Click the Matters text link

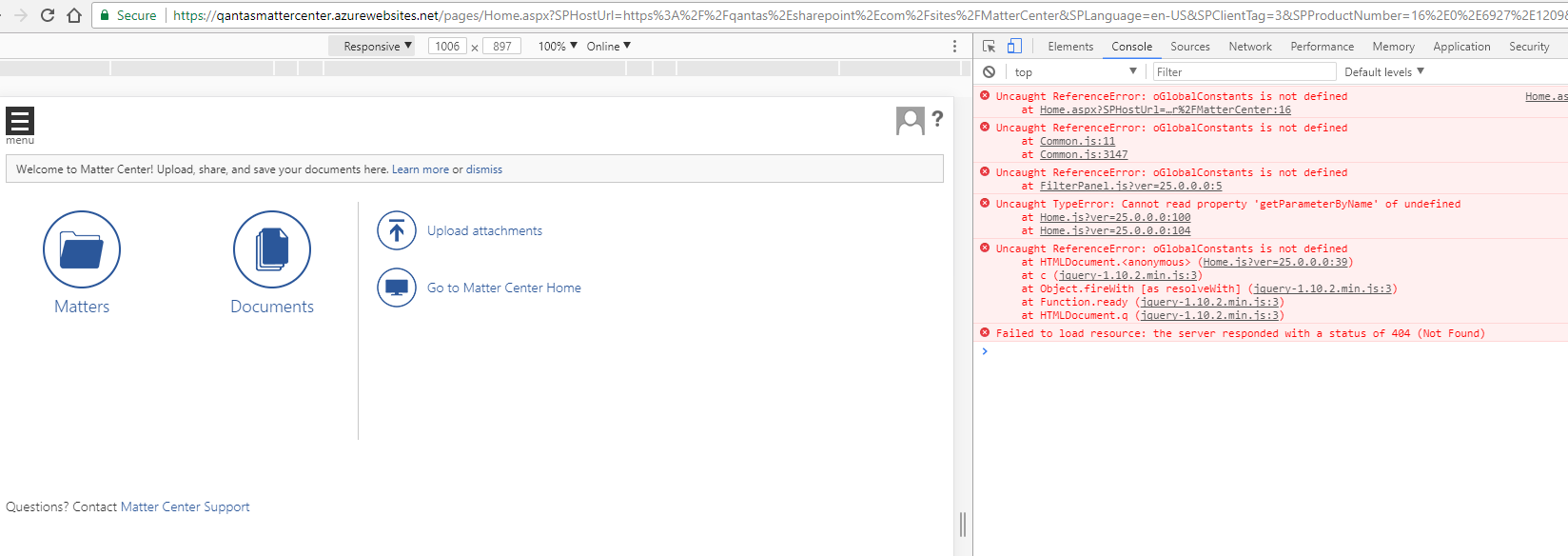point(82,307)
